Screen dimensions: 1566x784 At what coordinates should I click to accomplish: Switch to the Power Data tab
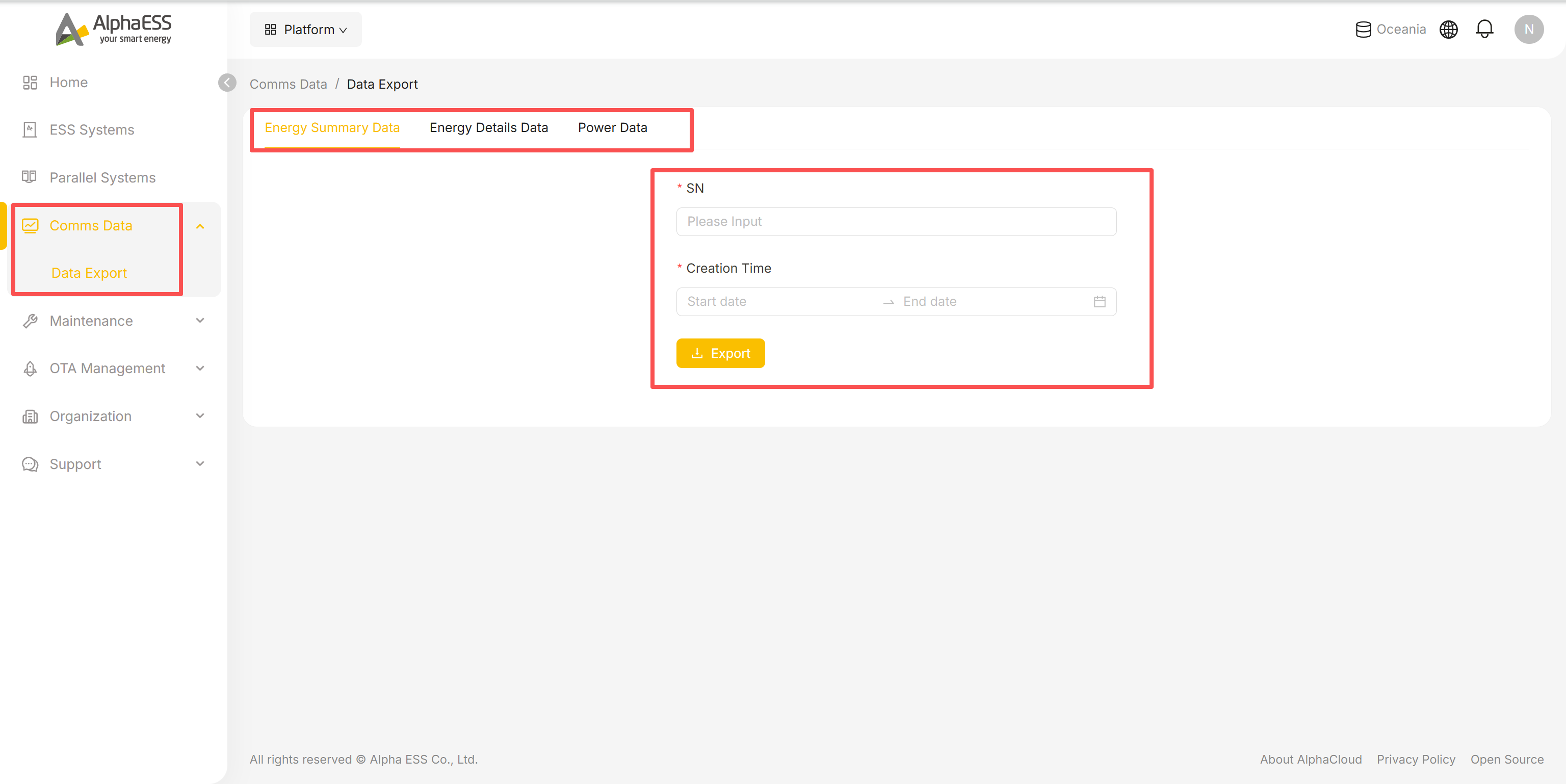(x=612, y=127)
